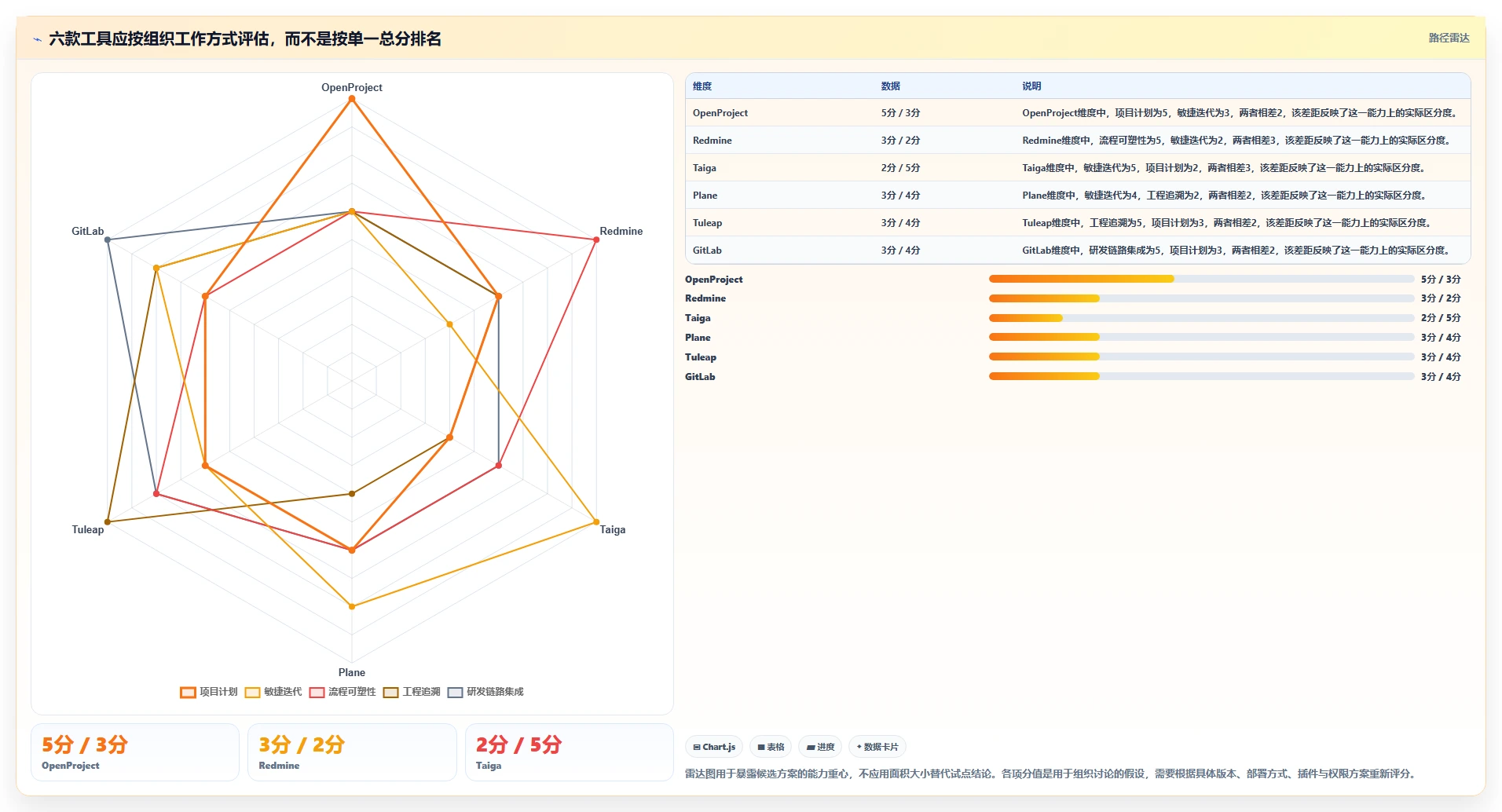Click the OpenProject label in progress list
Screen dimensions: 1502x812
pyautogui.click(x=713, y=280)
